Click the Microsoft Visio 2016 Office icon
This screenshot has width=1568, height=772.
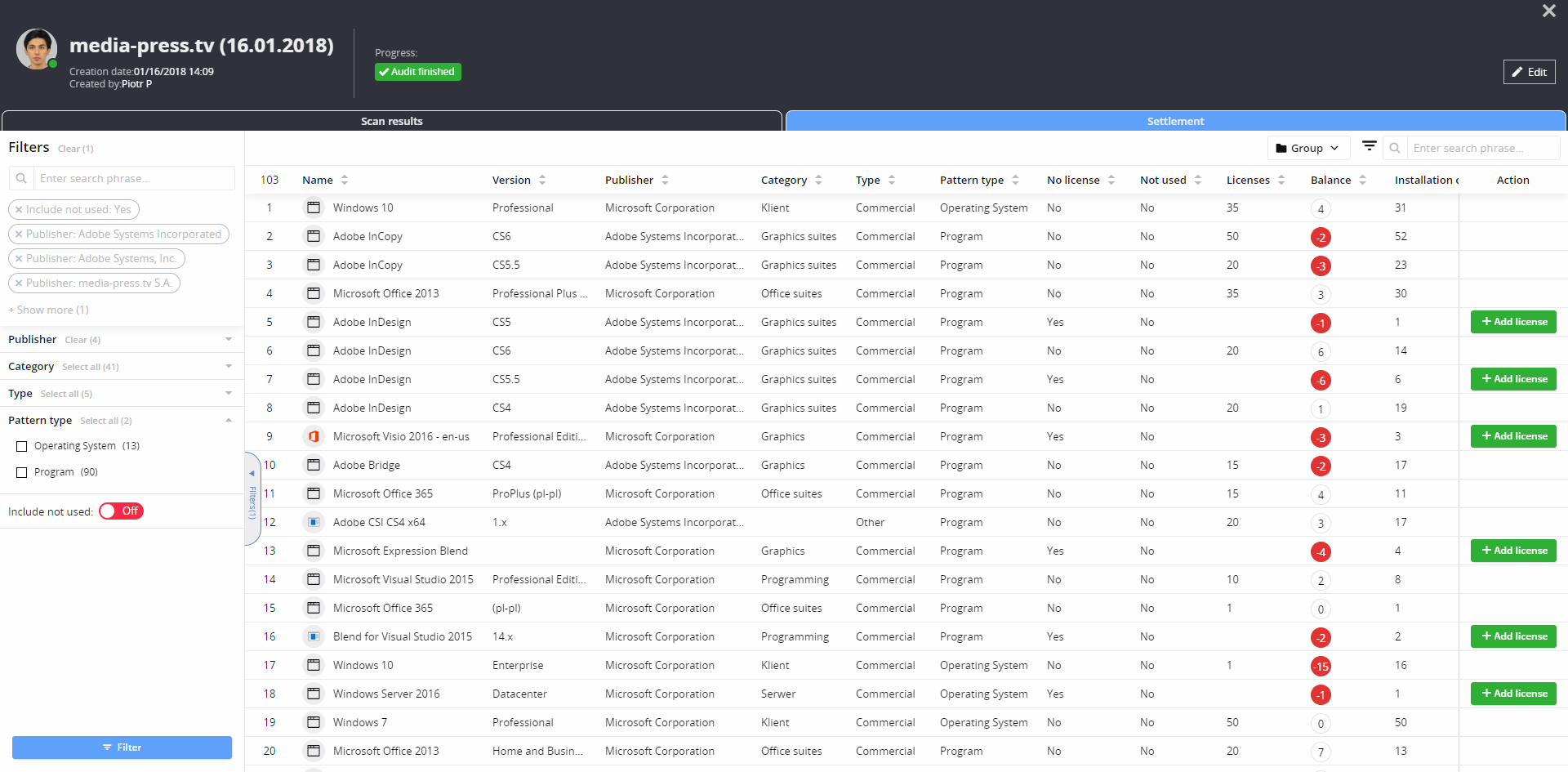point(313,436)
